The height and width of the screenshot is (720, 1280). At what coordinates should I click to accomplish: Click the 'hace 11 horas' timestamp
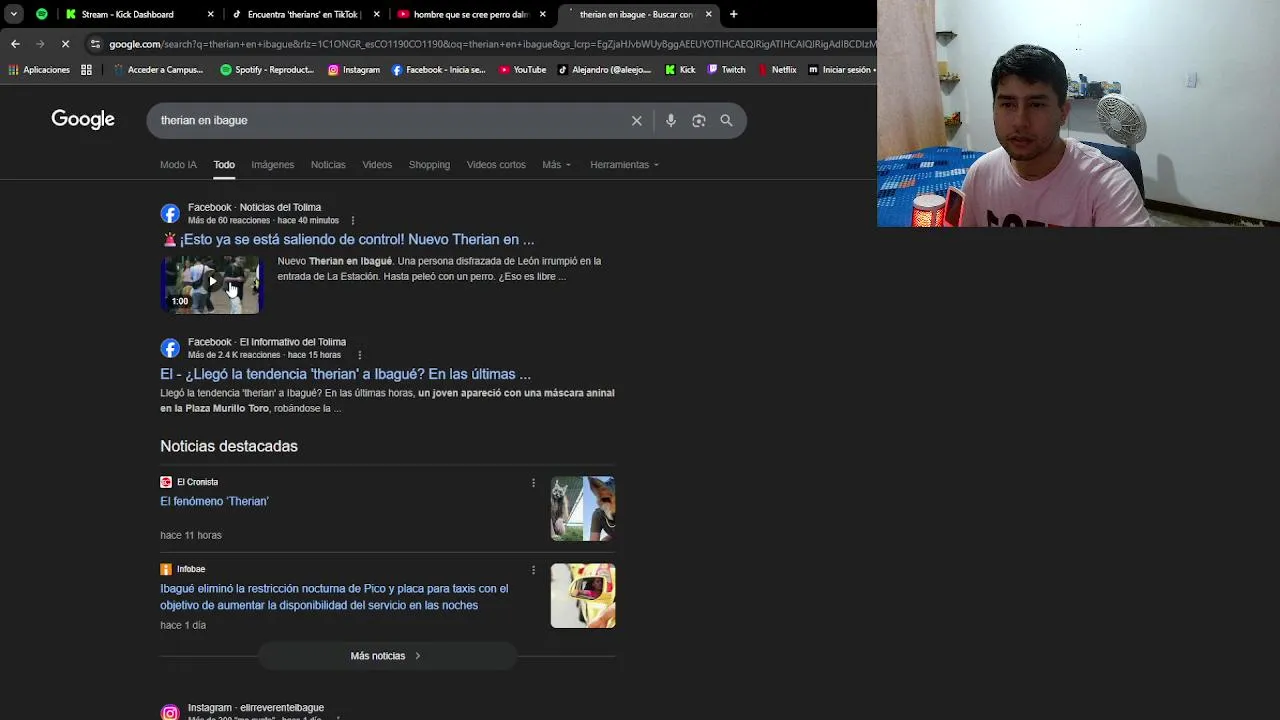(x=191, y=535)
